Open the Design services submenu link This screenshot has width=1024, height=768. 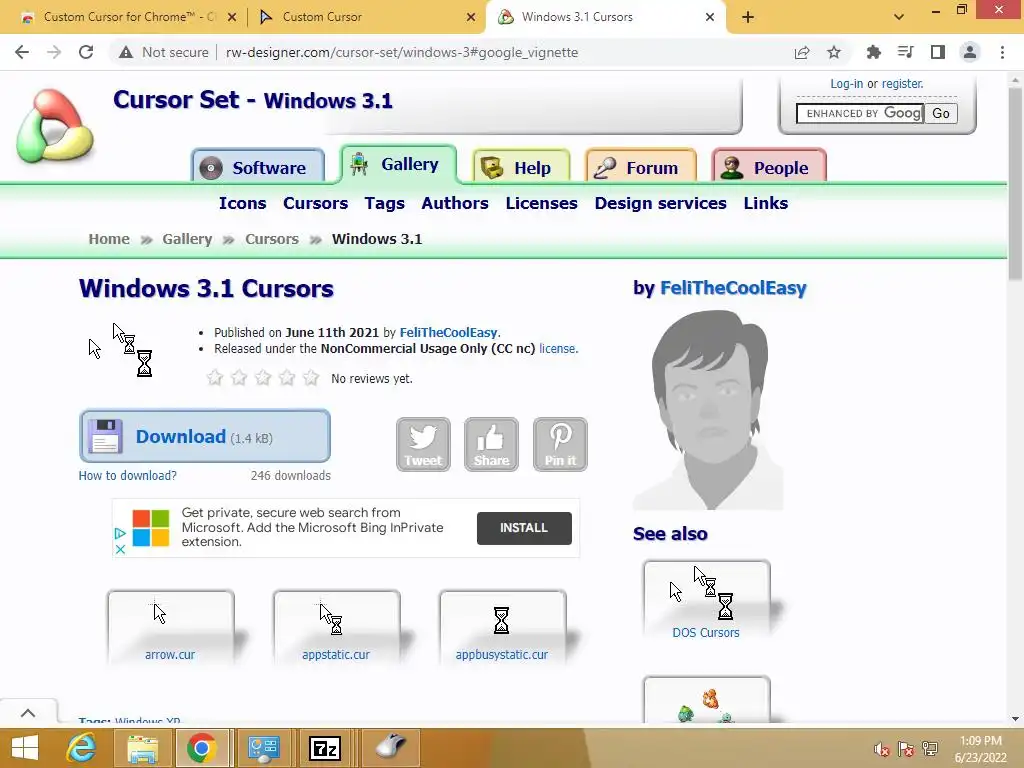click(660, 203)
